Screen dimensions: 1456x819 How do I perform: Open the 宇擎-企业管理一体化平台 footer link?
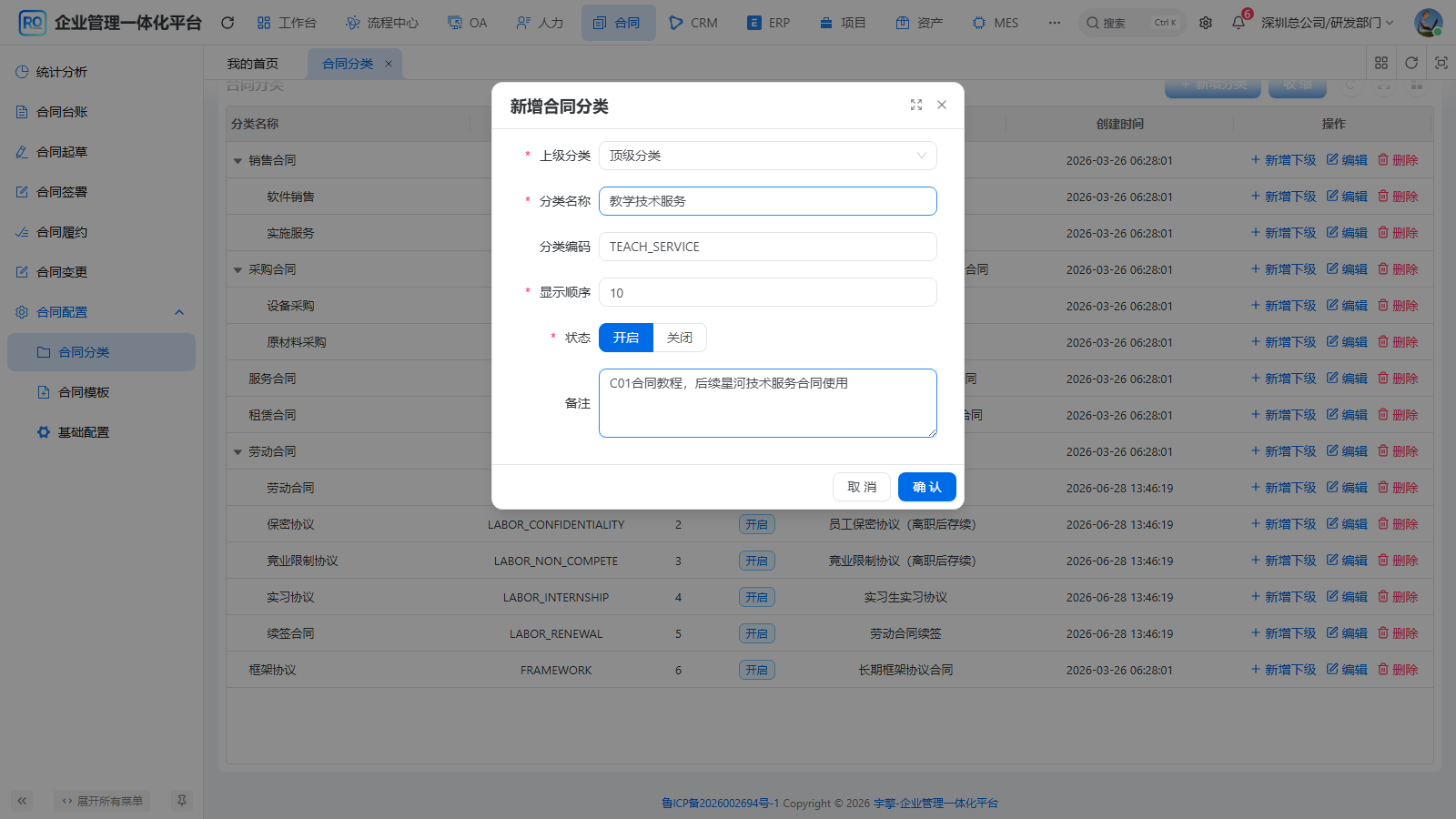pyautogui.click(x=935, y=804)
